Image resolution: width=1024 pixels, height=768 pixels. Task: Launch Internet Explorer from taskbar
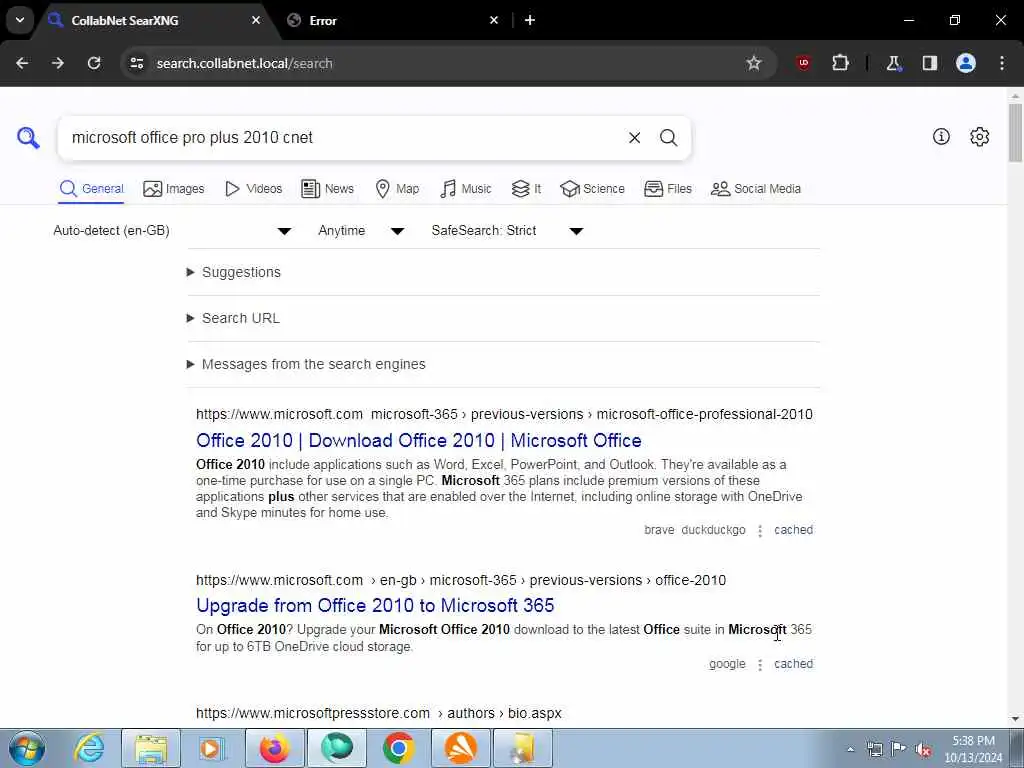pos(89,748)
